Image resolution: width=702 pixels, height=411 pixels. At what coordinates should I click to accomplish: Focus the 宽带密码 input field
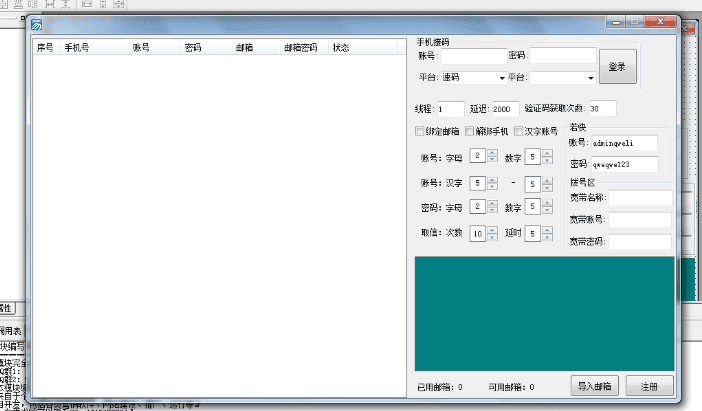640,242
